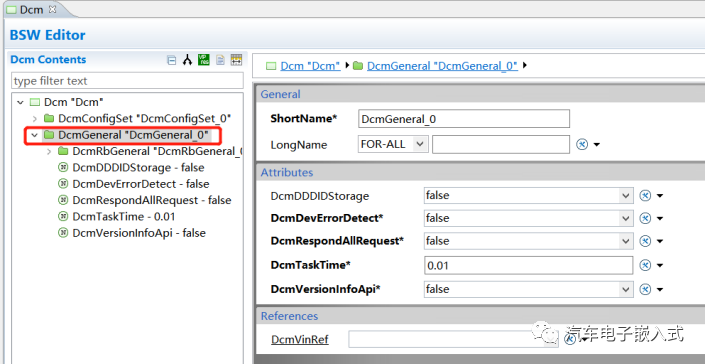Image resolution: width=706 pixels, height=364 pixels.
Task: Expand the DcmConfigSet_0 tree node
Action: point(35,119)
